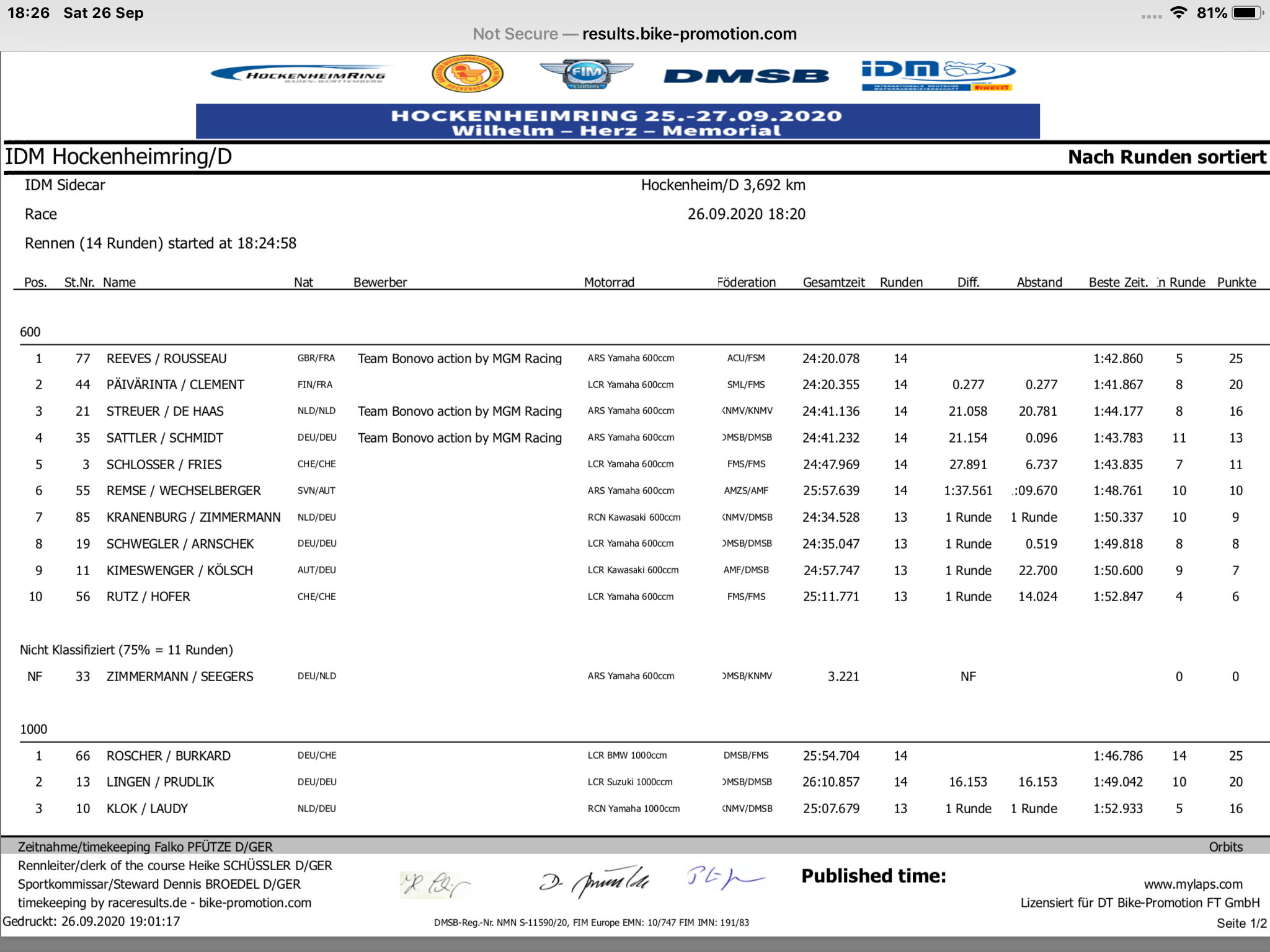Select the 'Abstand' column header

(x=1039, y=282)
